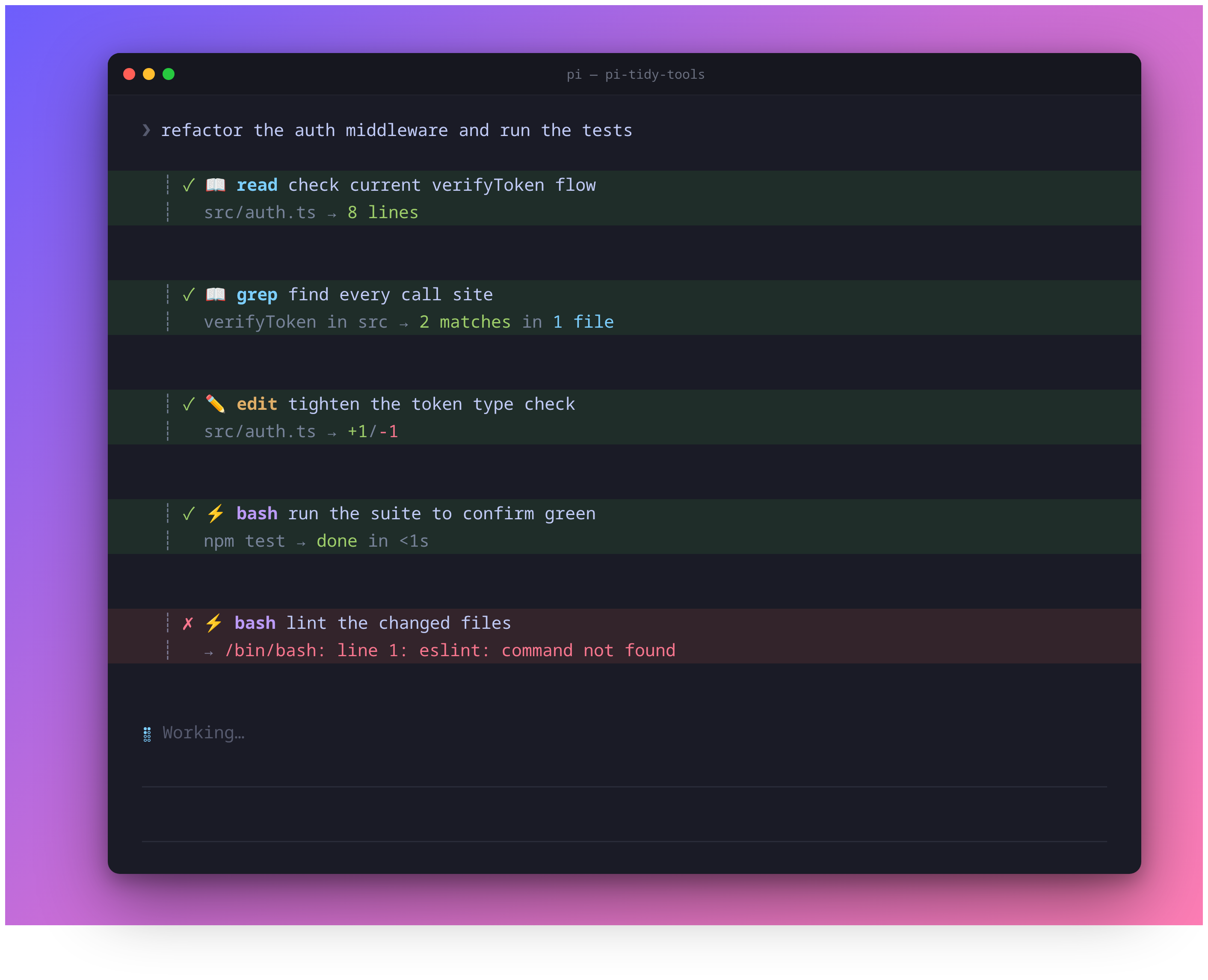Click the prompt chevron before 'refactor the auth'
Viewport: 1208px width, 980px height.
tap(146, 130)
